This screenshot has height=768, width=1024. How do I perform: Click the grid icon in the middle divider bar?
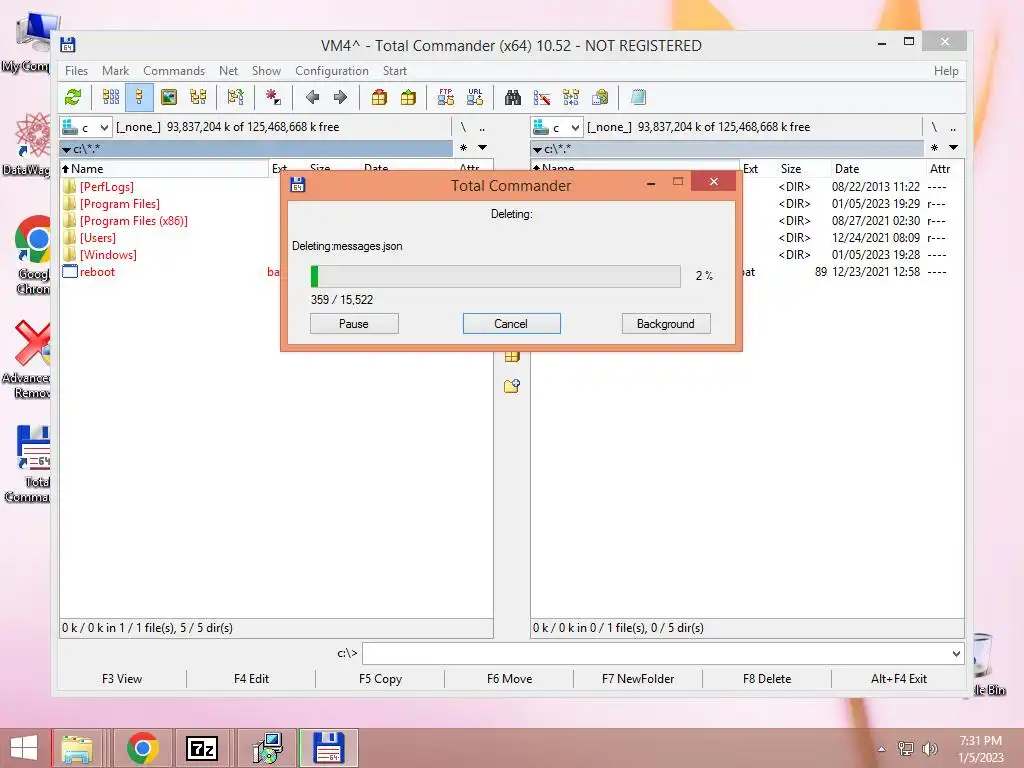(512, 357)
